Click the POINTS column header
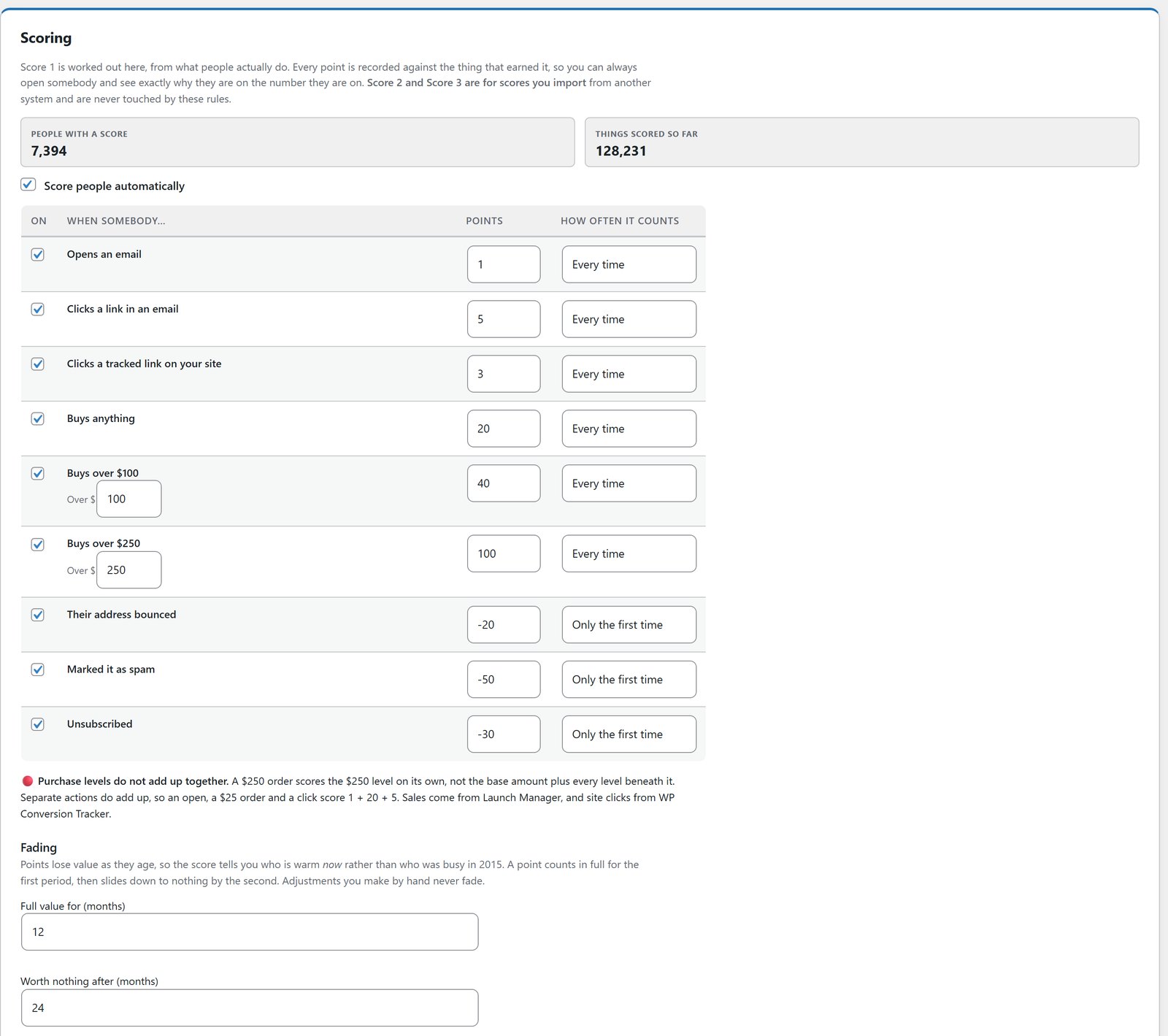The width and height of the screenshot is (1168, 1036). (x=485, y=220)
